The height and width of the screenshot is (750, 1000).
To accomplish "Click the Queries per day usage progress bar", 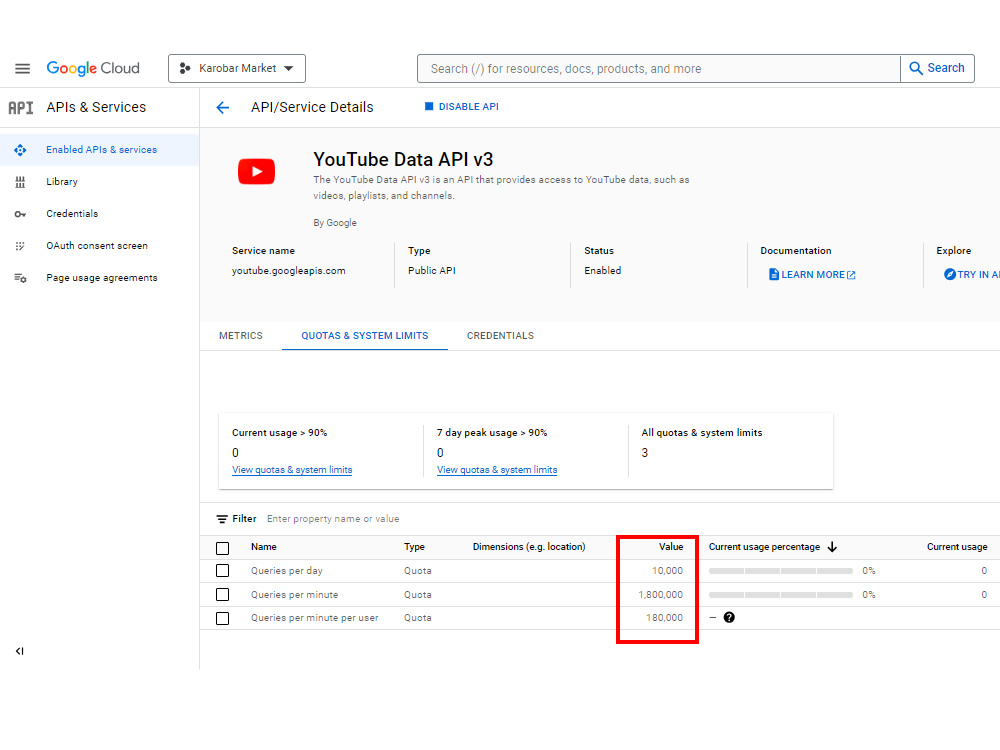I will click(780, 570).
